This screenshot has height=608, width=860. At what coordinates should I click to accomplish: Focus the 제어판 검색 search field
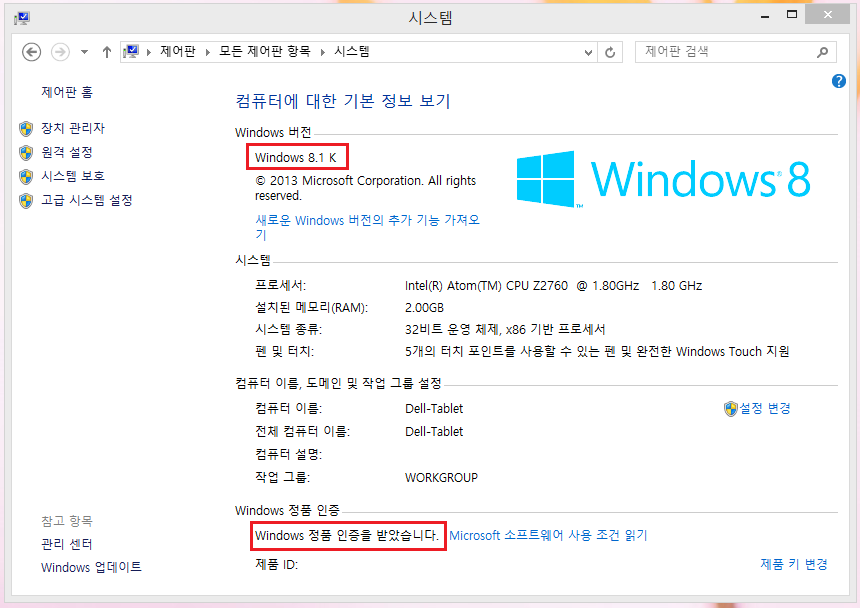tap(735, 52)
